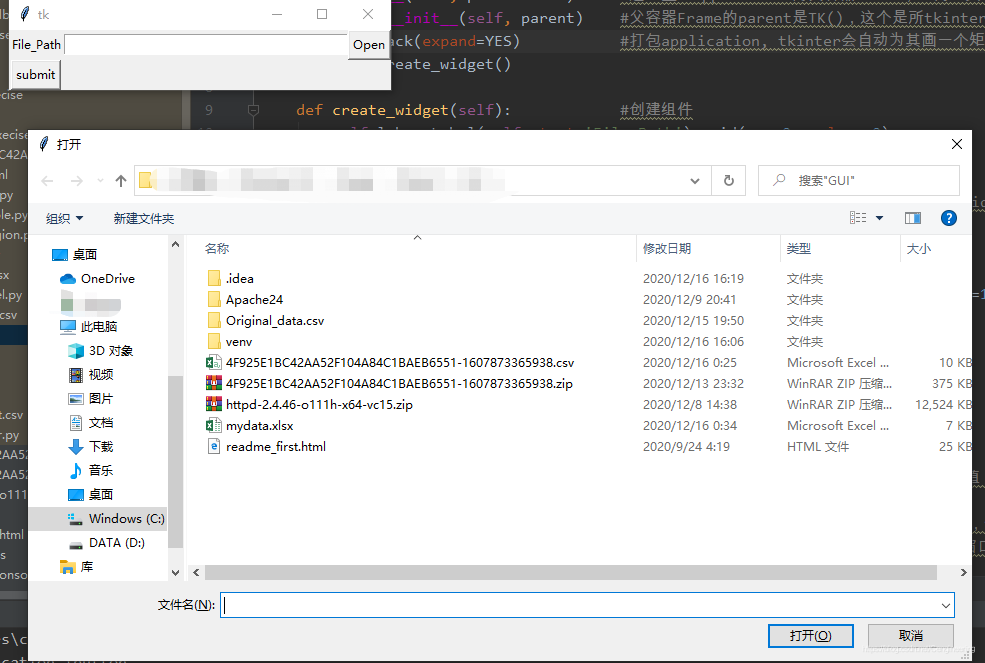Sort files by the 大小 column
Viewport: 985px width, 663px height.
918,249
